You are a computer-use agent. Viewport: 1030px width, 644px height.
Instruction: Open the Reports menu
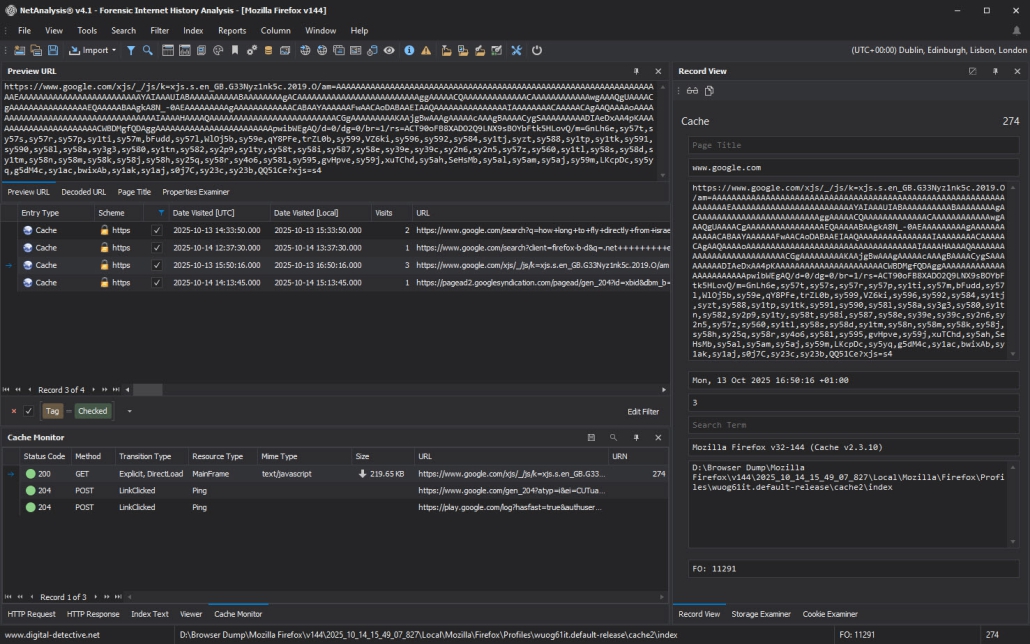232,31
